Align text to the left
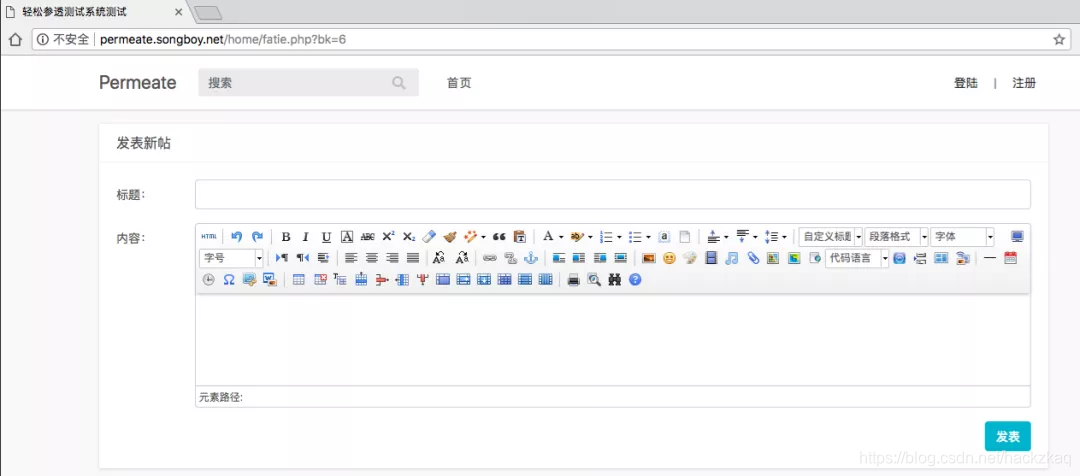This screenshot has width=1080, height=476. (x=351, y=258)
